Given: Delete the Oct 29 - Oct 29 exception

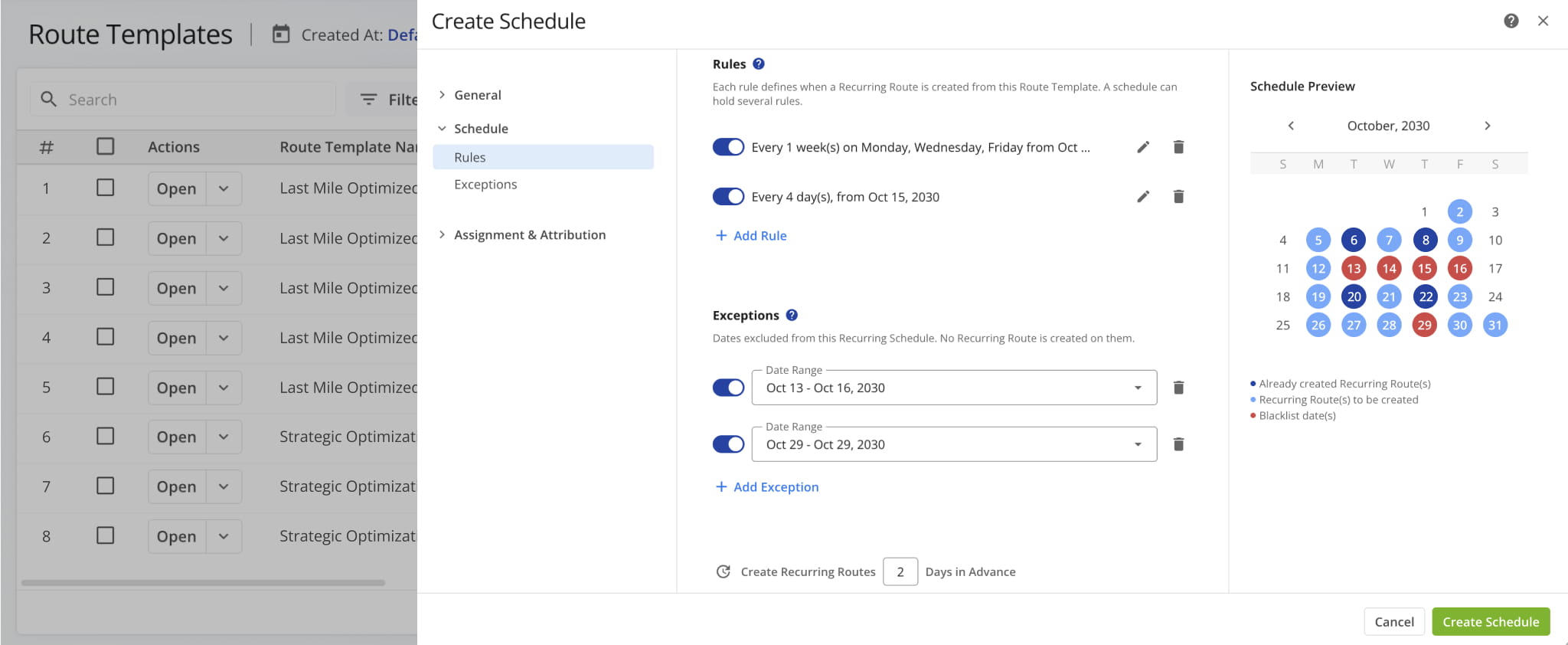Looking at the screenshot, I should [x=1178, y=444].
